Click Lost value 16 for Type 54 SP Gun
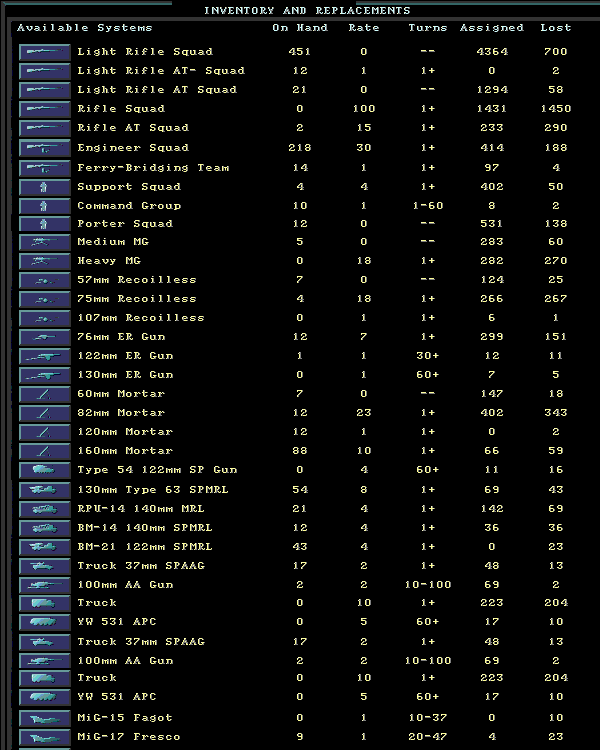The width and height of the screenshot is (600, 750). pos(556,470)
